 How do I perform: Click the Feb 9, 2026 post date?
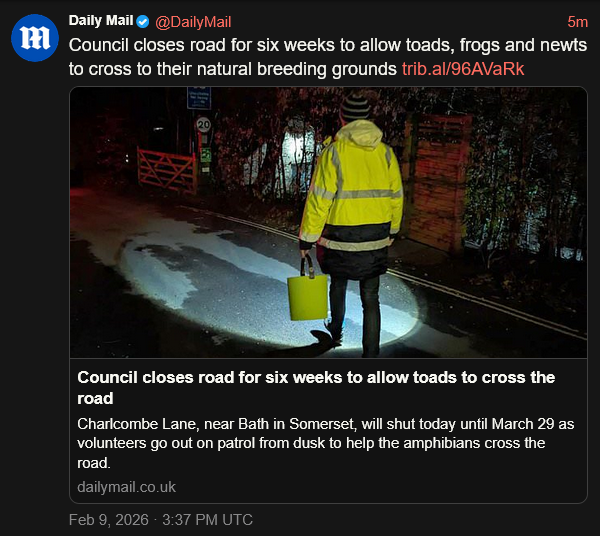click(x=109, y=520)
